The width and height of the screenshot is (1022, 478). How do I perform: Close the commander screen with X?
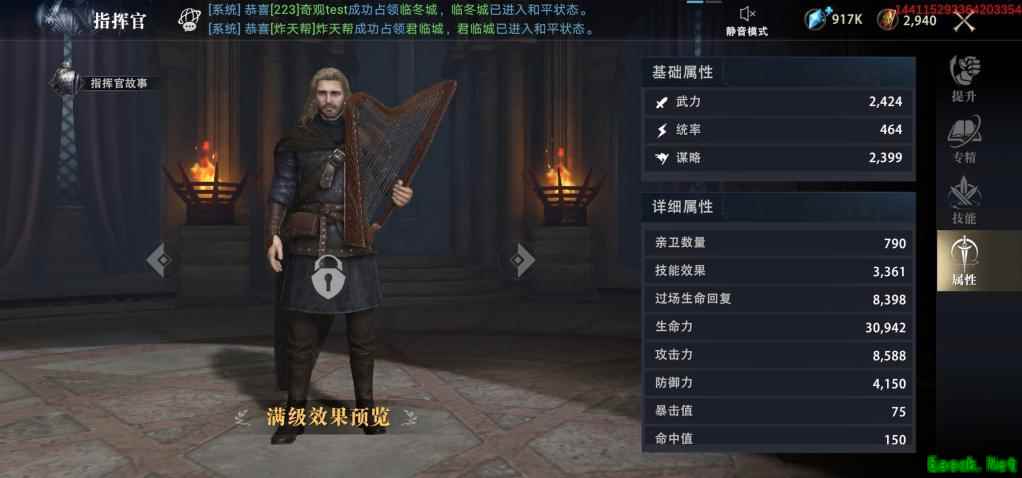click(x=965, y=21)
